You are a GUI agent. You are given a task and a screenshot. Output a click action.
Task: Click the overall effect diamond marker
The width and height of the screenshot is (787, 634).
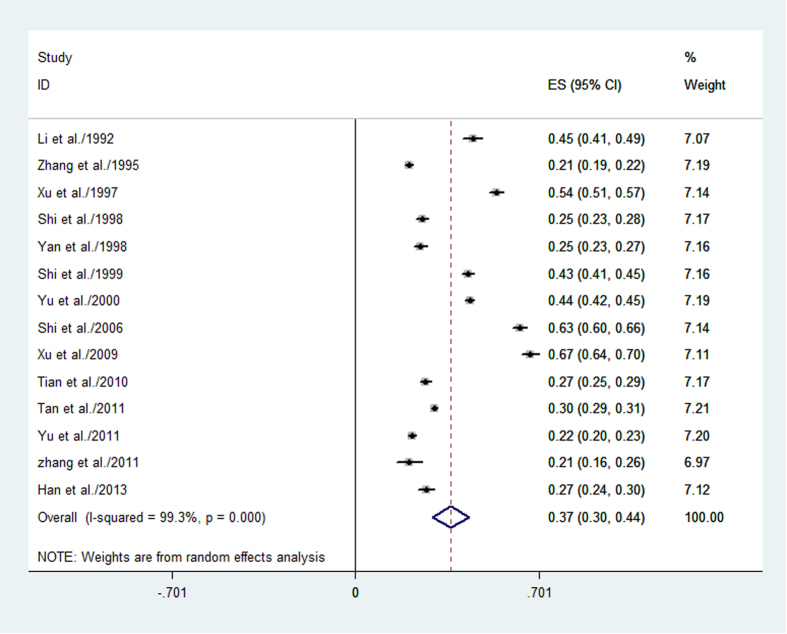tap(451, 517)
